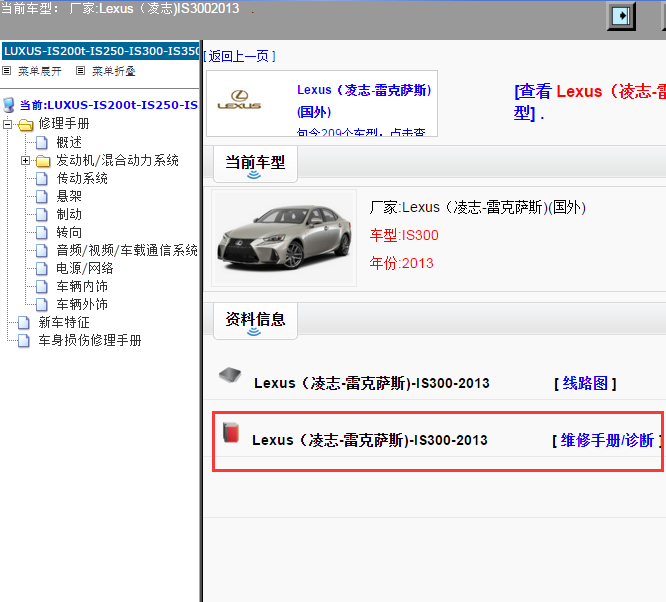Image resolution: width=666 pixels, height=602 pixels.
Task: Click the 菜单展开 expand-menu icon
Action: point(6,71)
